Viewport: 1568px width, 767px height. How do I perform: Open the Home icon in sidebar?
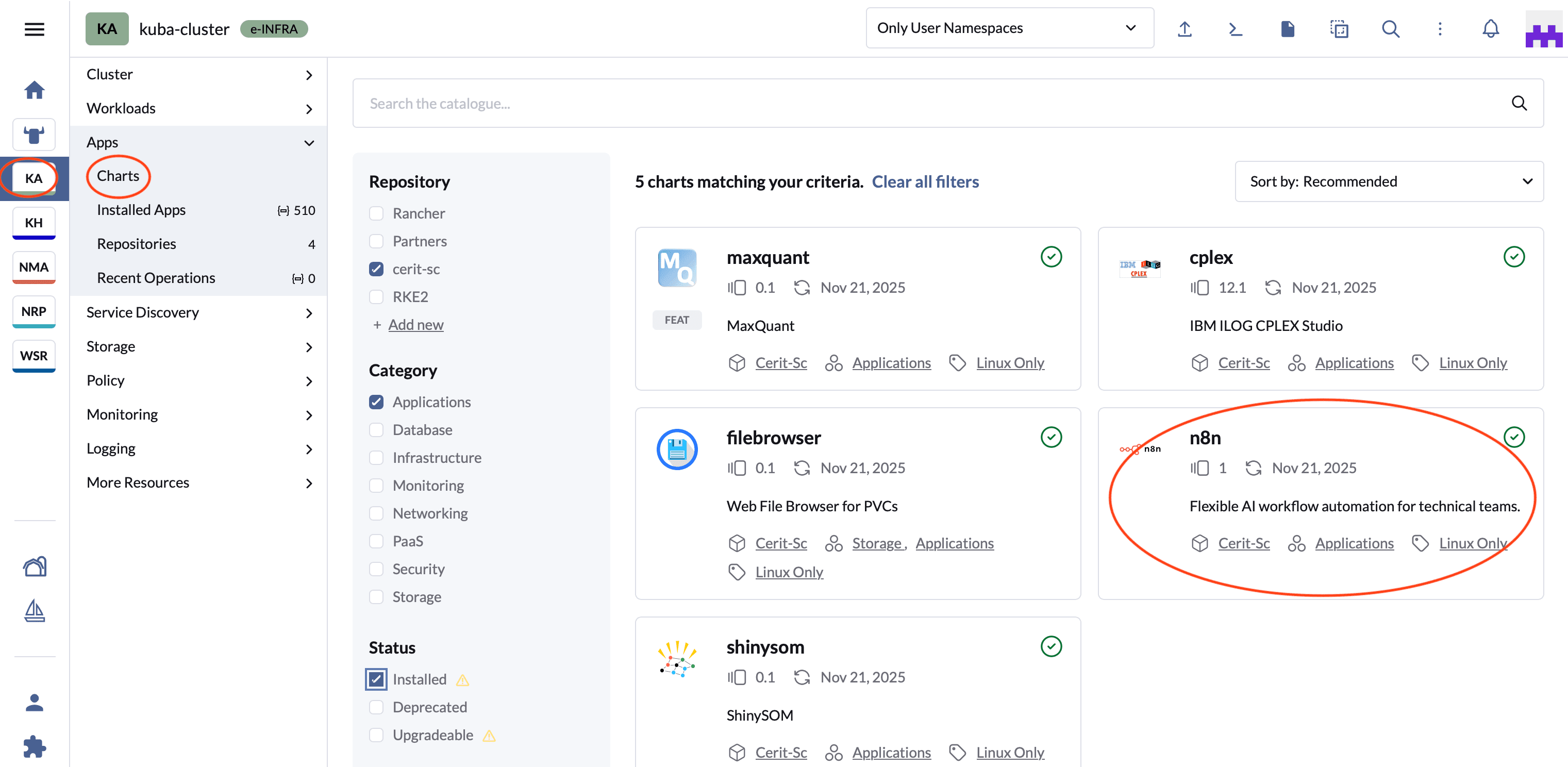pos(34,90)
